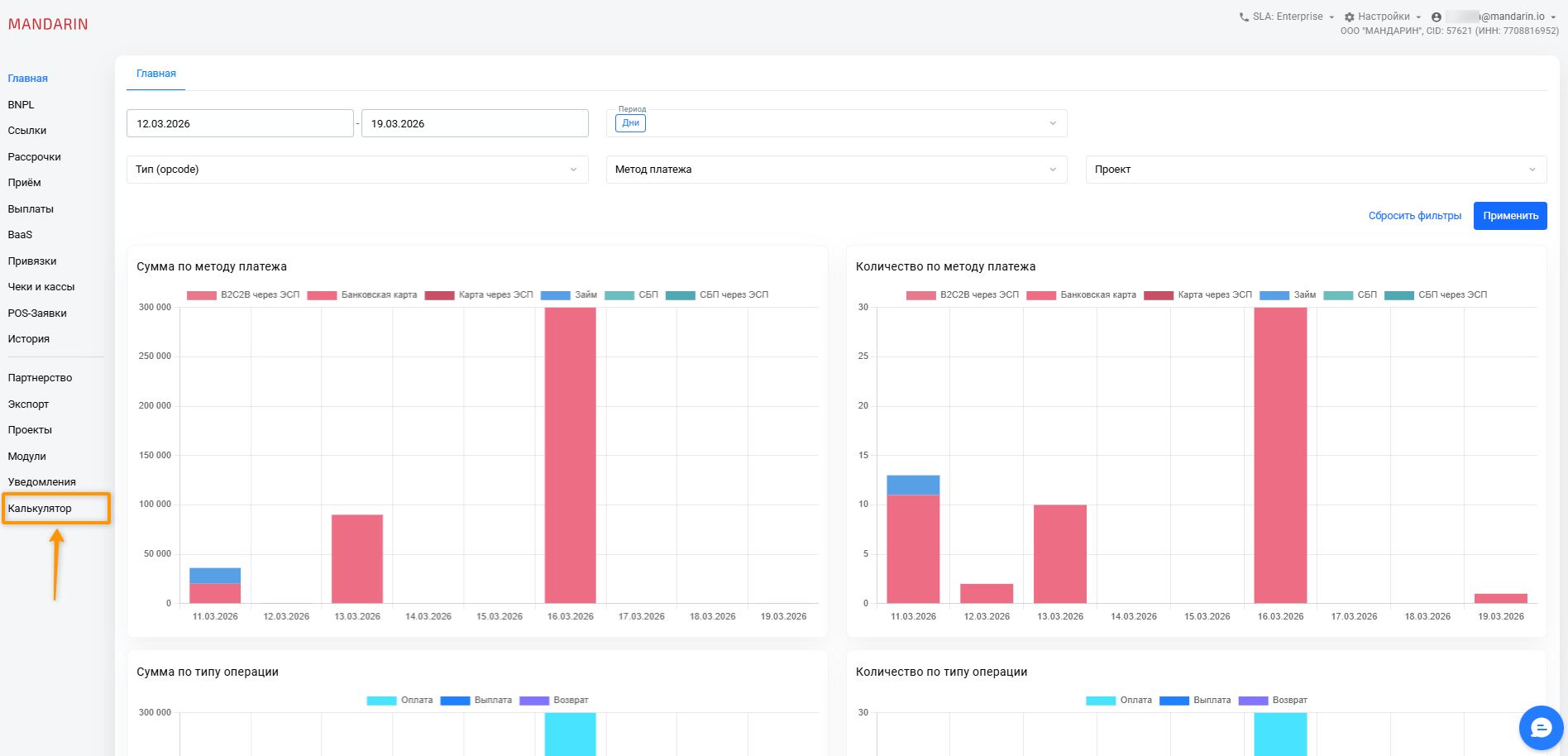
Task: Click the start date field 12.03.2026
Action: (240, 124)
